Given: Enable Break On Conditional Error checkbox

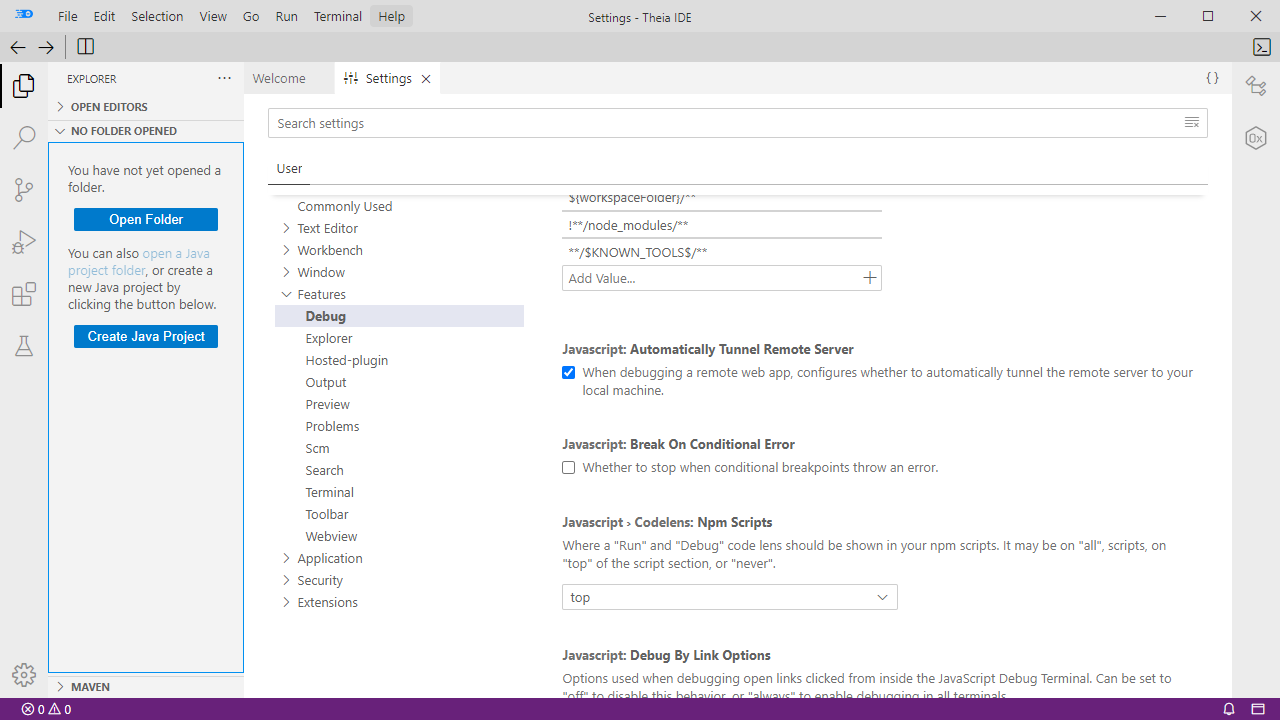Looking at the screenshot, I should tap(569, 467).
